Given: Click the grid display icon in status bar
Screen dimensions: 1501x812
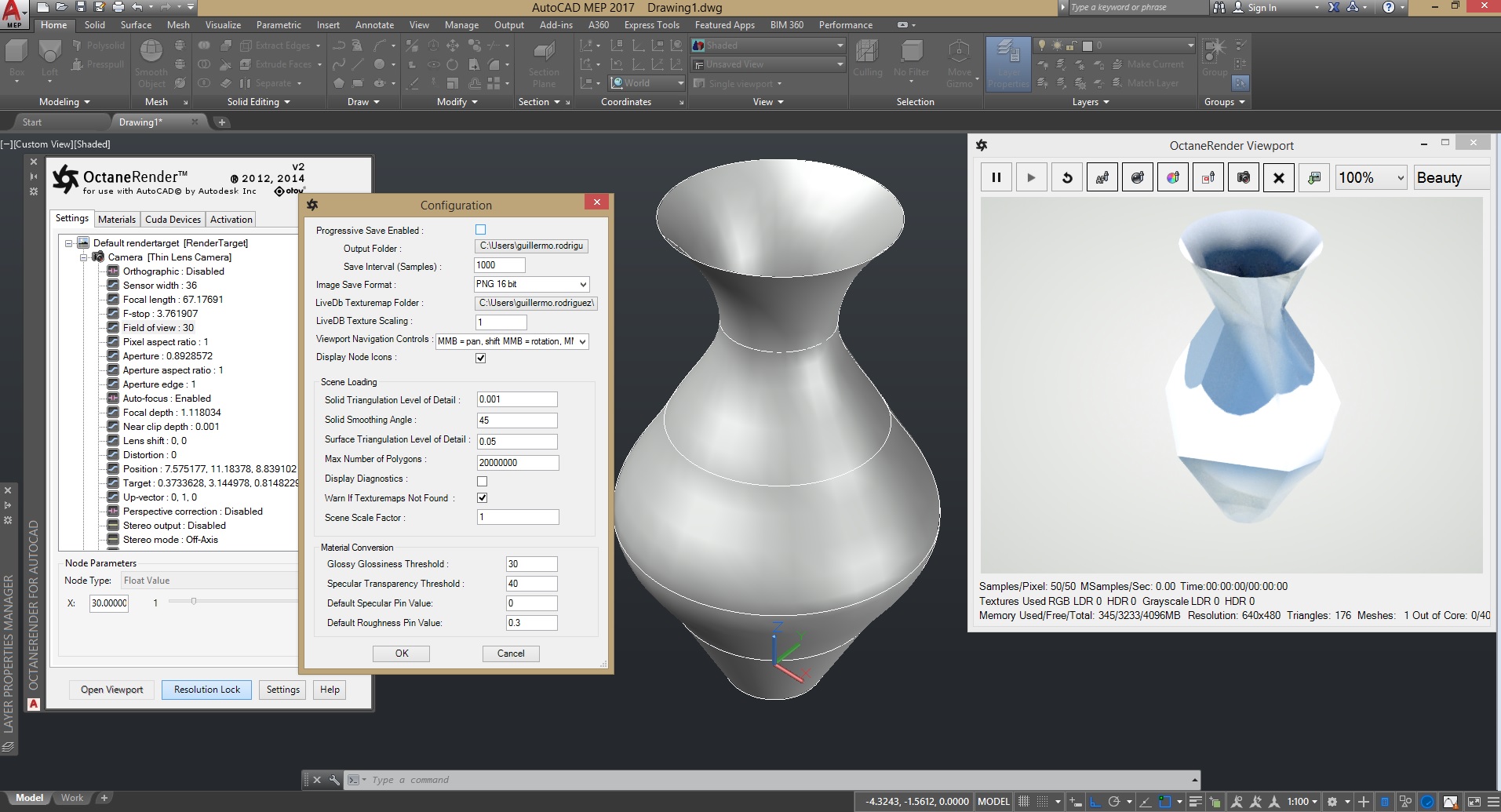Looking at the screenshot, I should [x=1024, y=802].
